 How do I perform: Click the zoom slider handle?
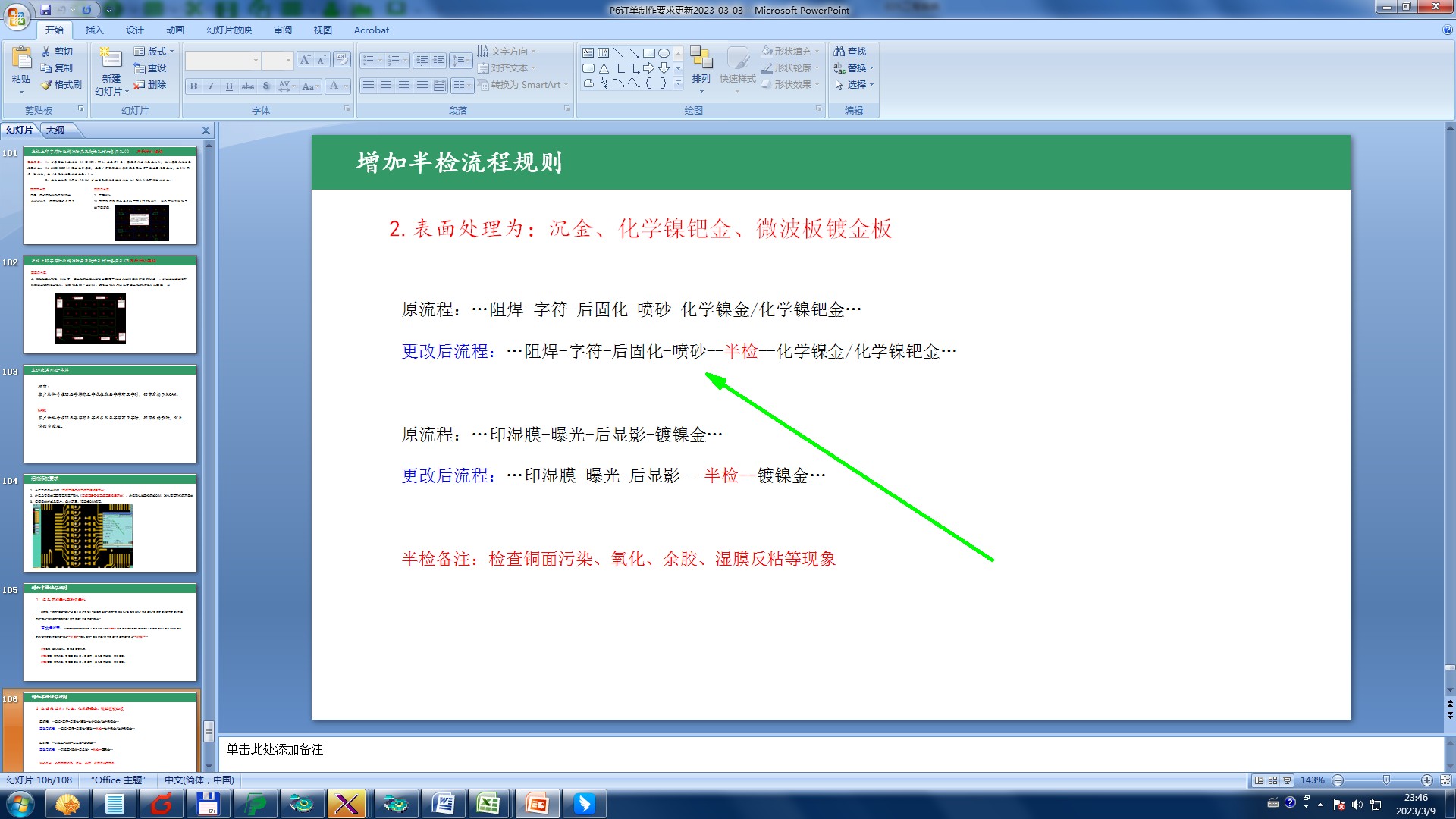[1386, 780]
